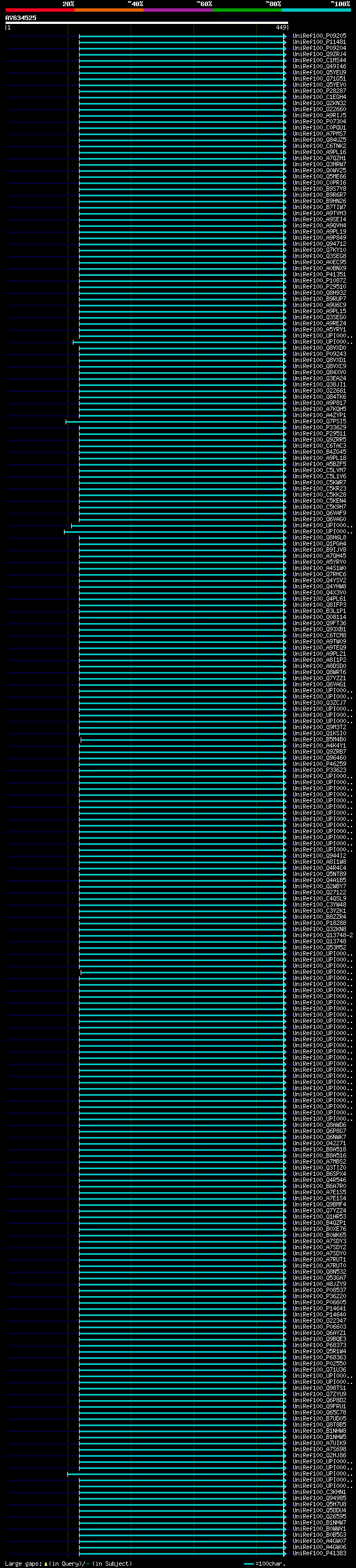
Task: Select hit UniRef100_C6TCM8
Action: pos(319,635)
